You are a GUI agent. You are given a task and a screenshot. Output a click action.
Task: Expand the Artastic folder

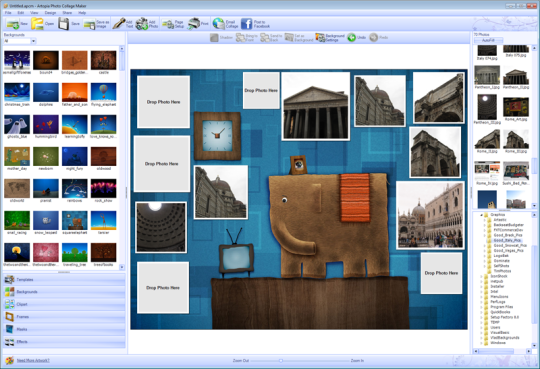[485, 220]
